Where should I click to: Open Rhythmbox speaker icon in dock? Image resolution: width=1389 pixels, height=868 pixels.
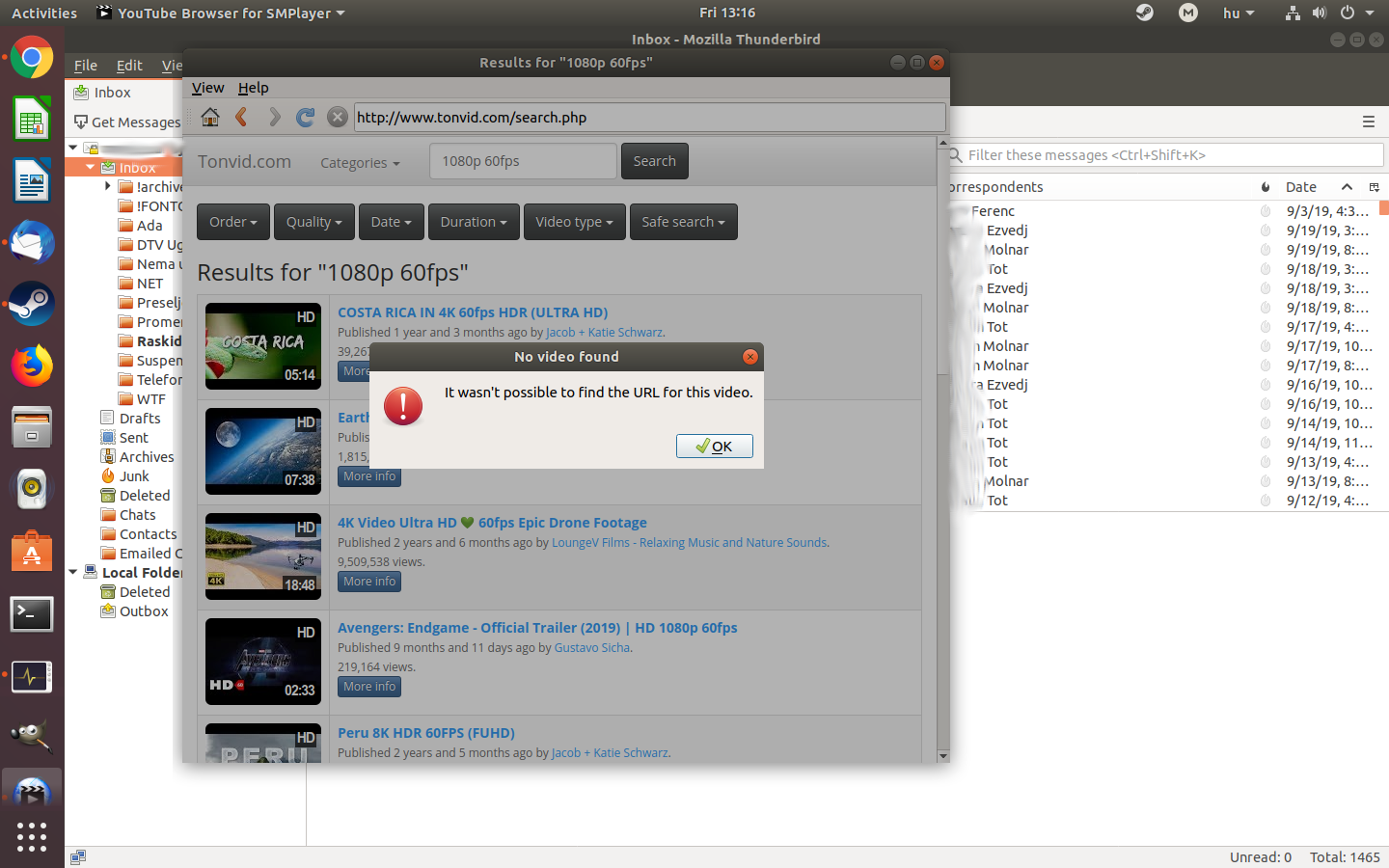32,488
